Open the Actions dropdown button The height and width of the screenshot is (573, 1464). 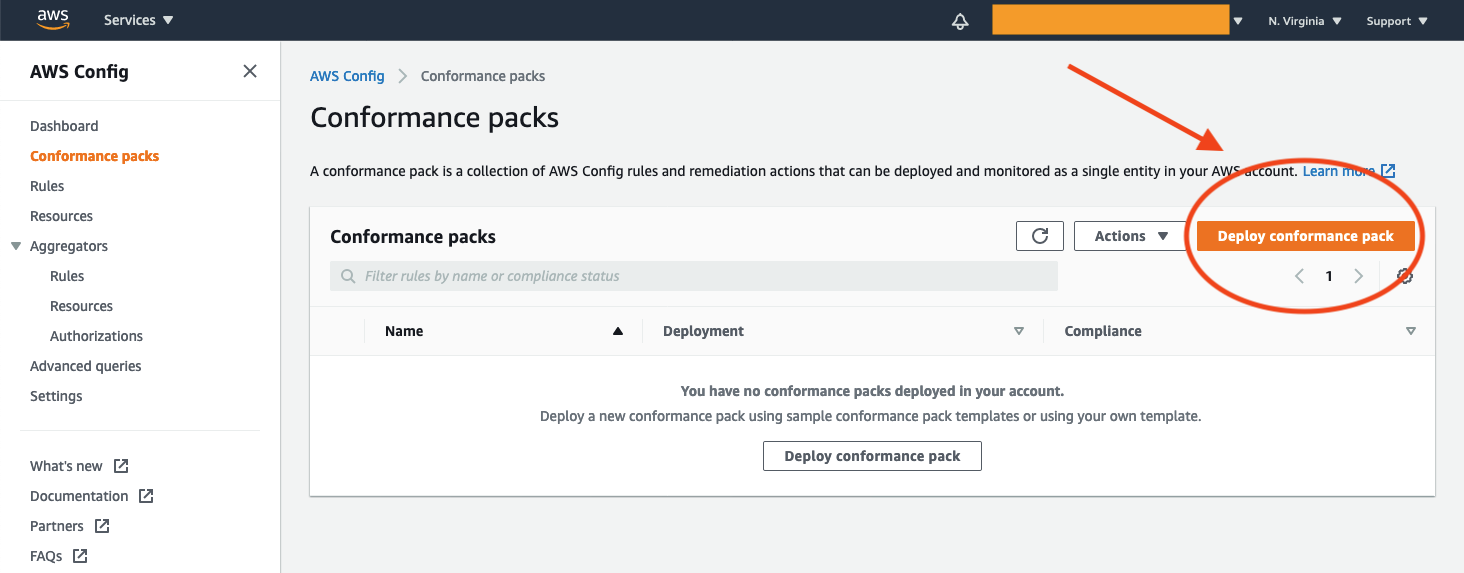[1132, 236]
